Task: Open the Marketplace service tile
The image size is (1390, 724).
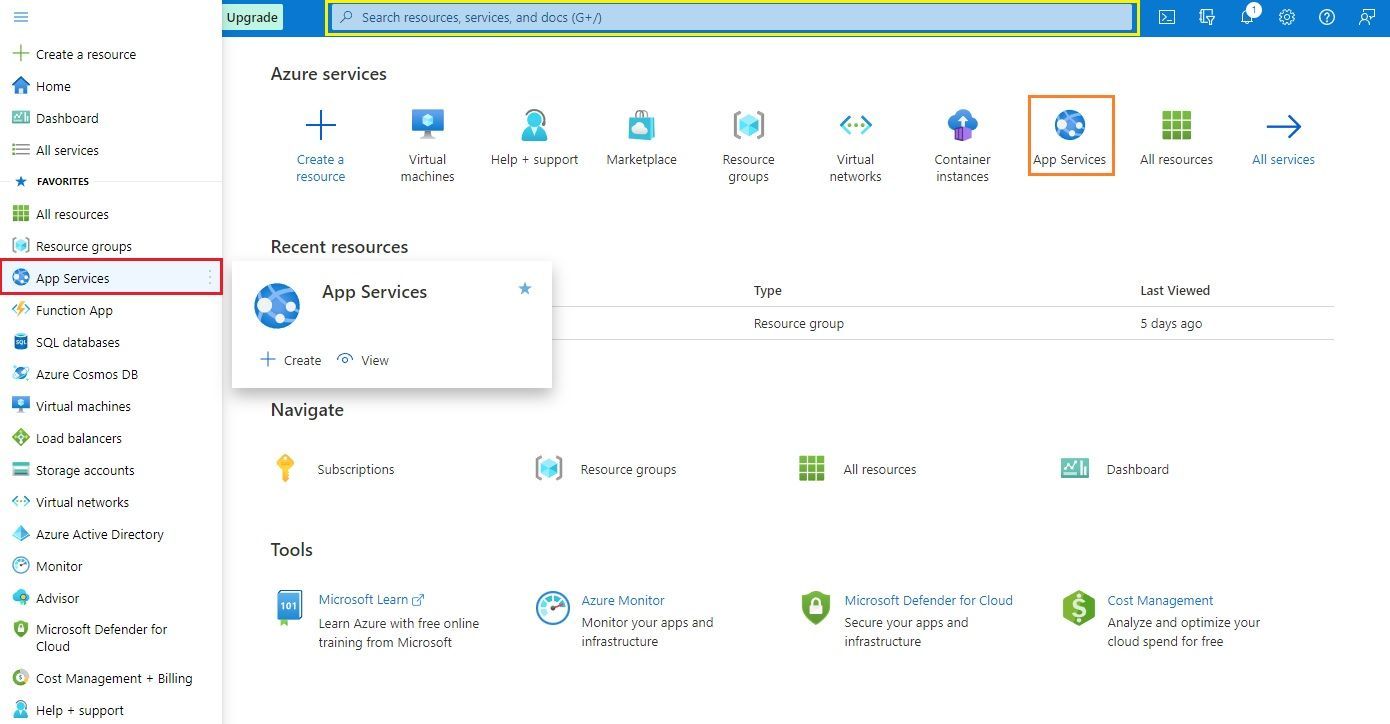Action: pyautogui.click(x=642, y=138)
